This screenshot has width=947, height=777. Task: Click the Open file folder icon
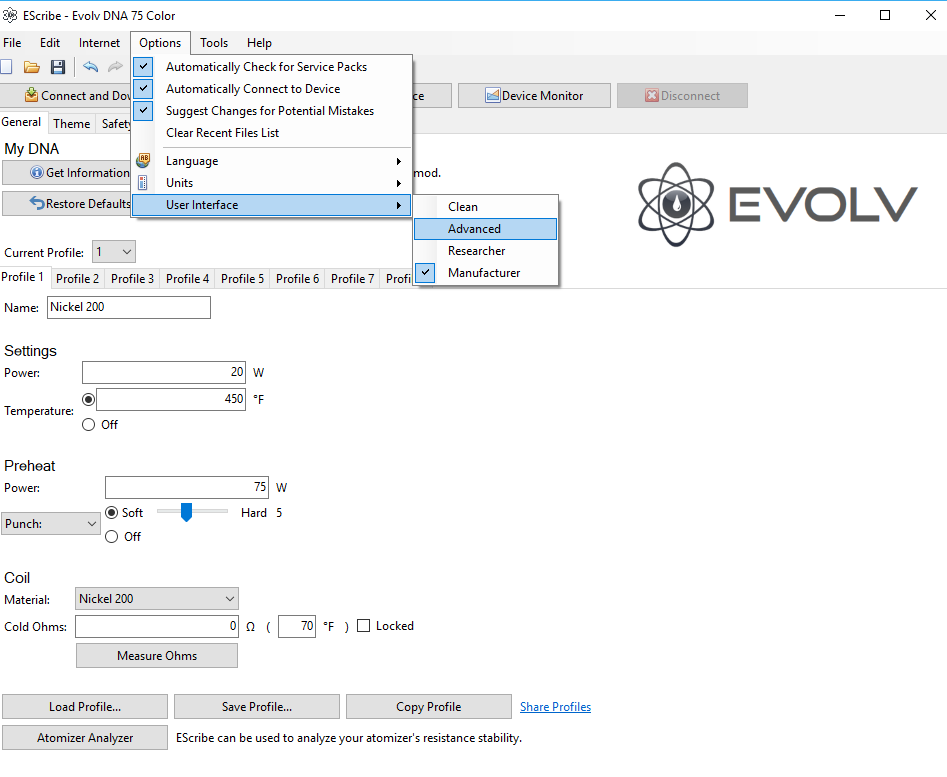coord(32,67)
